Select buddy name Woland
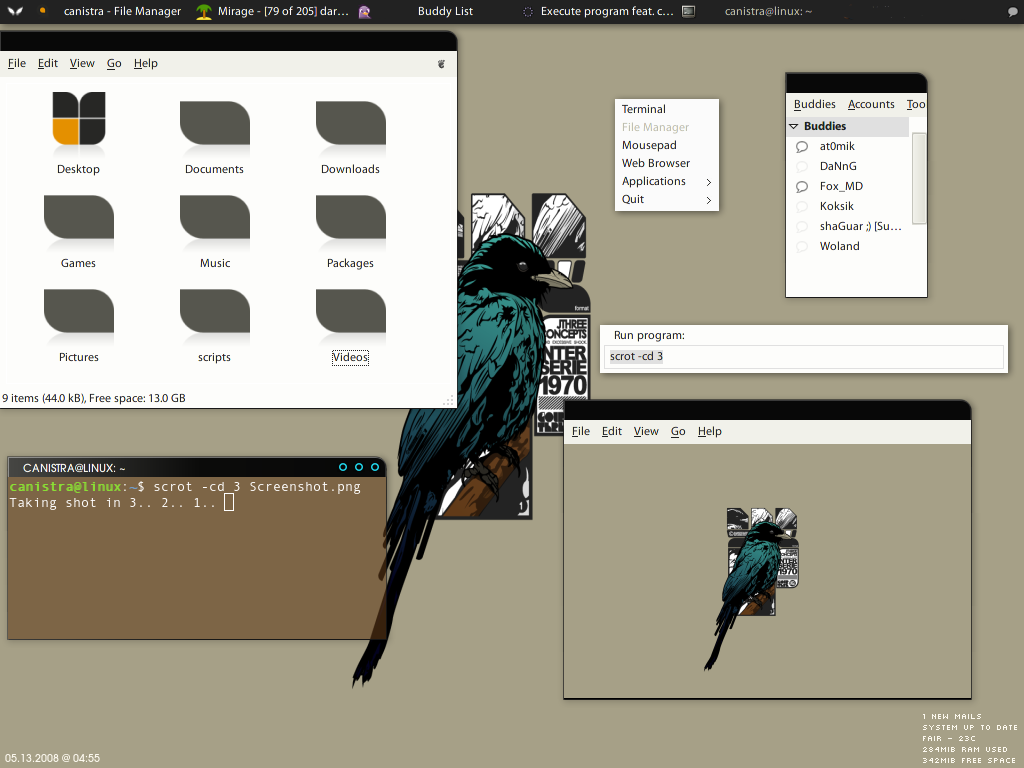Viewport: 1024px width, 768px height. (x=839, y=246)
